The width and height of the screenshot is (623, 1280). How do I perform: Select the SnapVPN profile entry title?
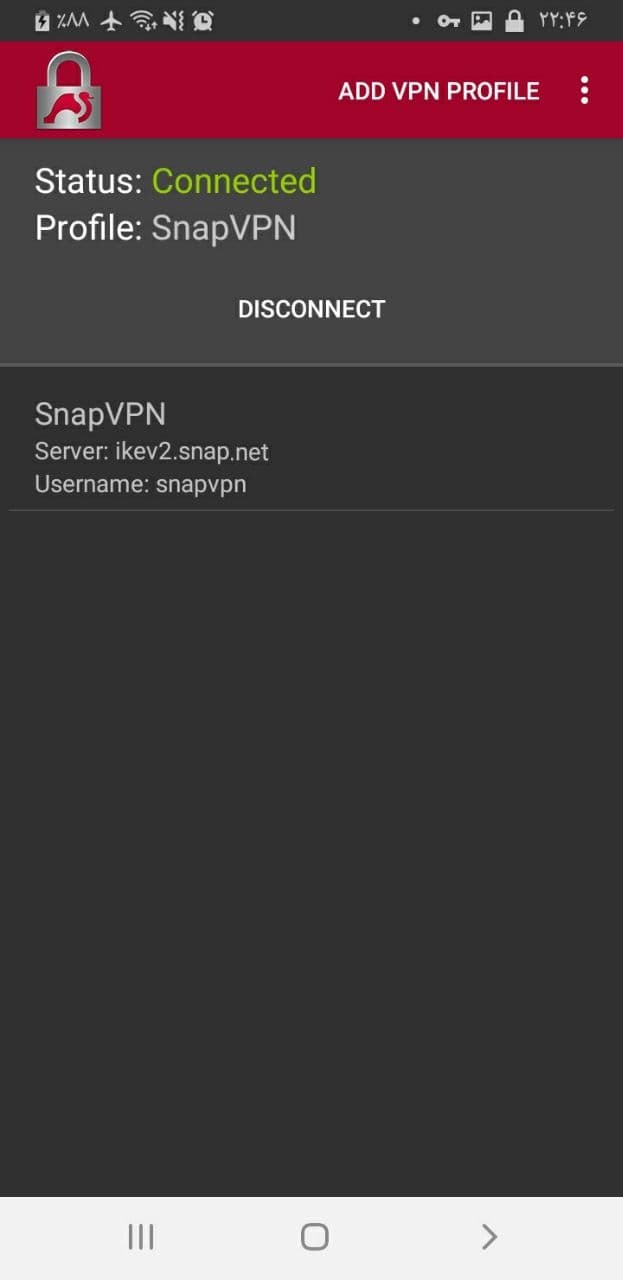coord(100,414)
